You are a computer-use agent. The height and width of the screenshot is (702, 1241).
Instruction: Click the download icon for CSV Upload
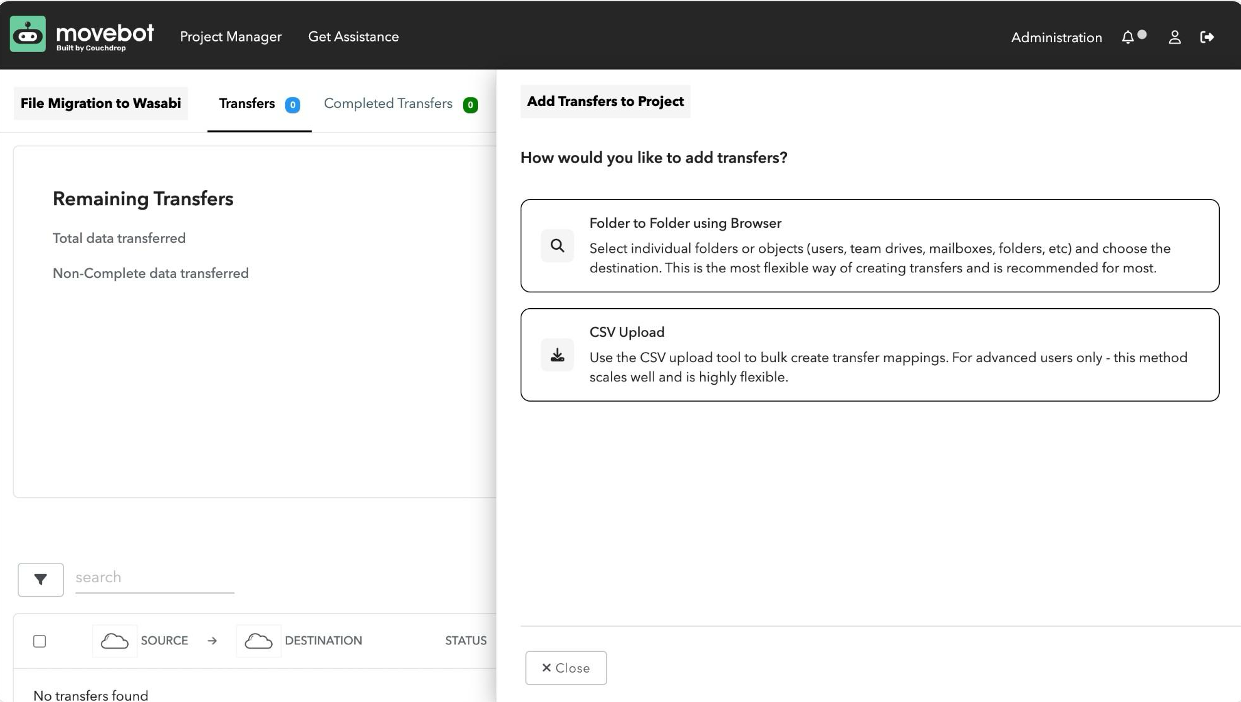click(x=557, y=355)
